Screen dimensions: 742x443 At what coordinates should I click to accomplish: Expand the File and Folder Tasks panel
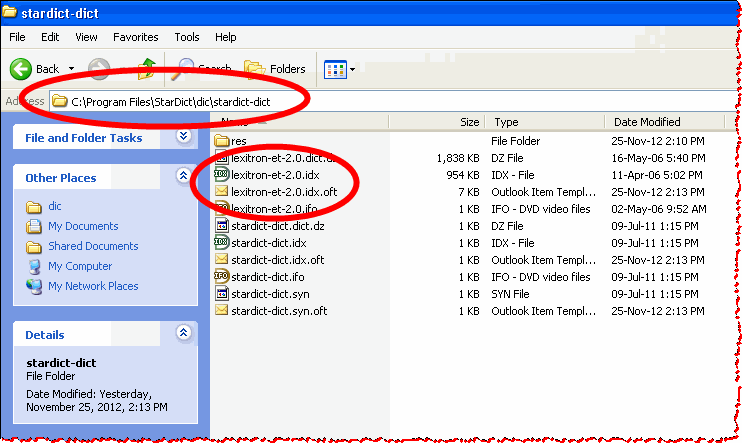point(184,137)
